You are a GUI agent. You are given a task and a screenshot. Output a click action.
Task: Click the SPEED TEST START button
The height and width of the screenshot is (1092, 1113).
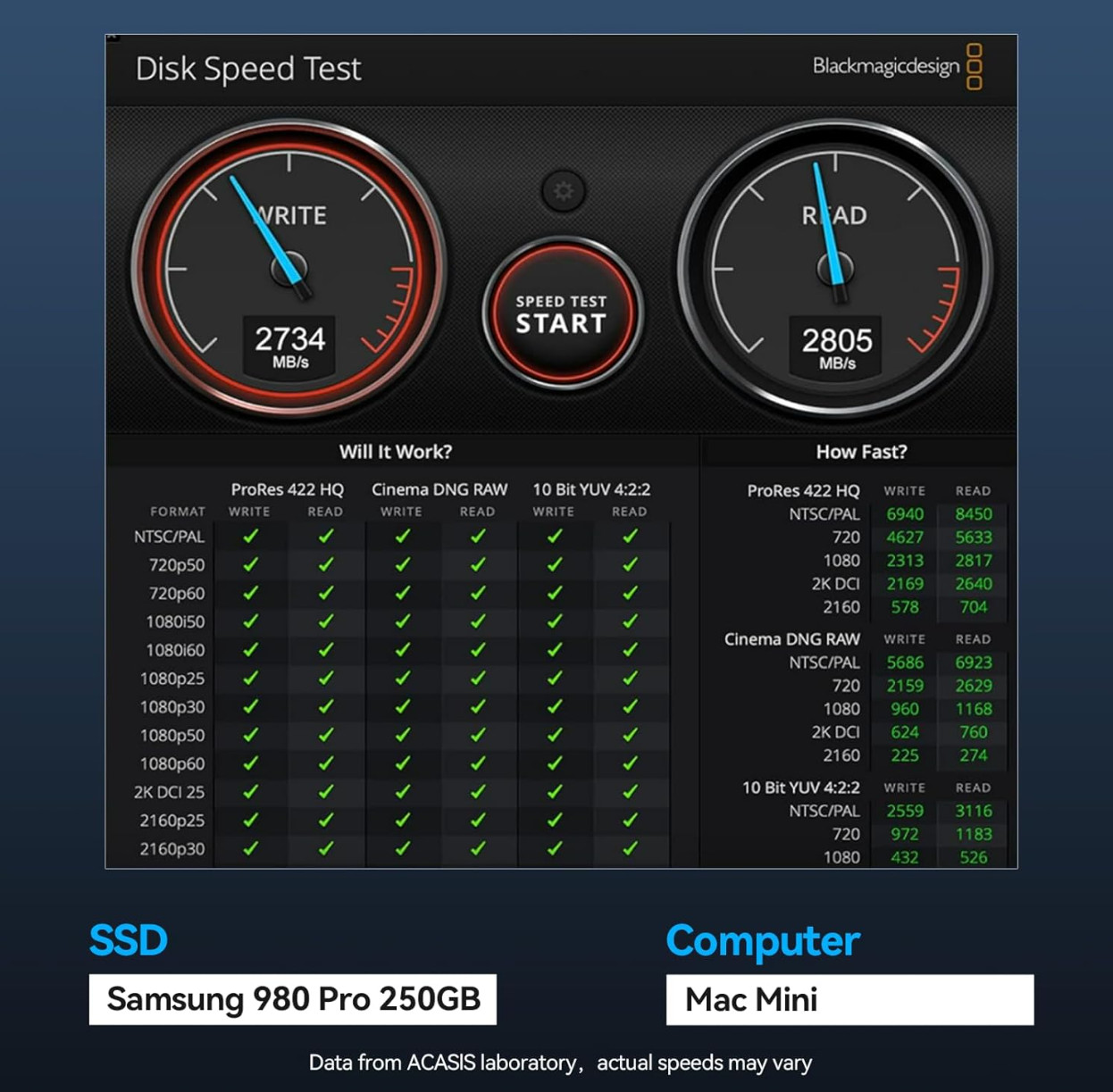(x=562, y=313)
